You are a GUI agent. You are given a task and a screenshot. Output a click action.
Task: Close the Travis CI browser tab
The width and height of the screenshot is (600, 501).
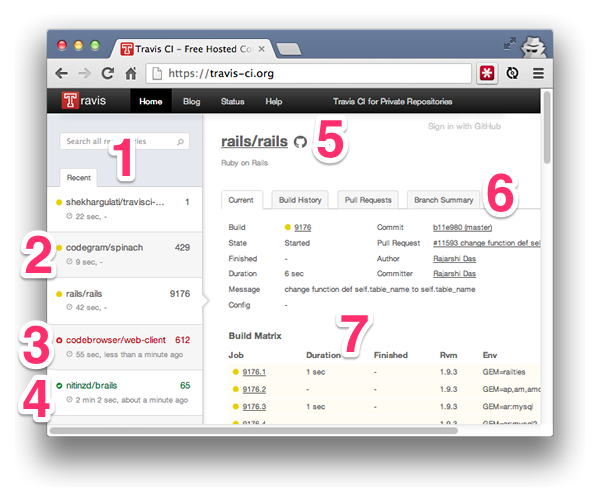pyautogui.click(x=261, y=49)
